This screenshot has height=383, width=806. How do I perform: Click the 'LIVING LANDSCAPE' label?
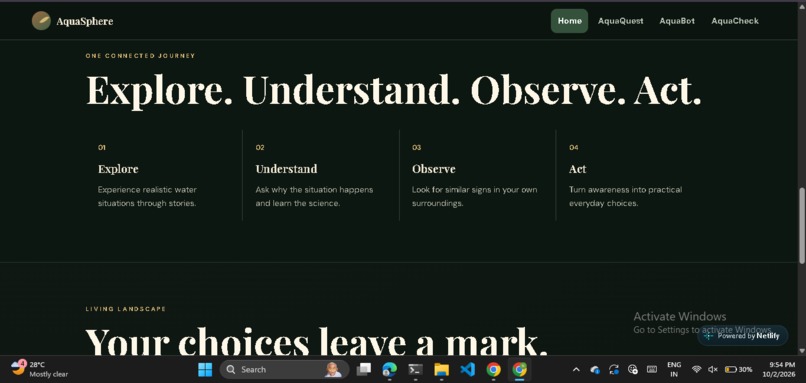(125, 309)
